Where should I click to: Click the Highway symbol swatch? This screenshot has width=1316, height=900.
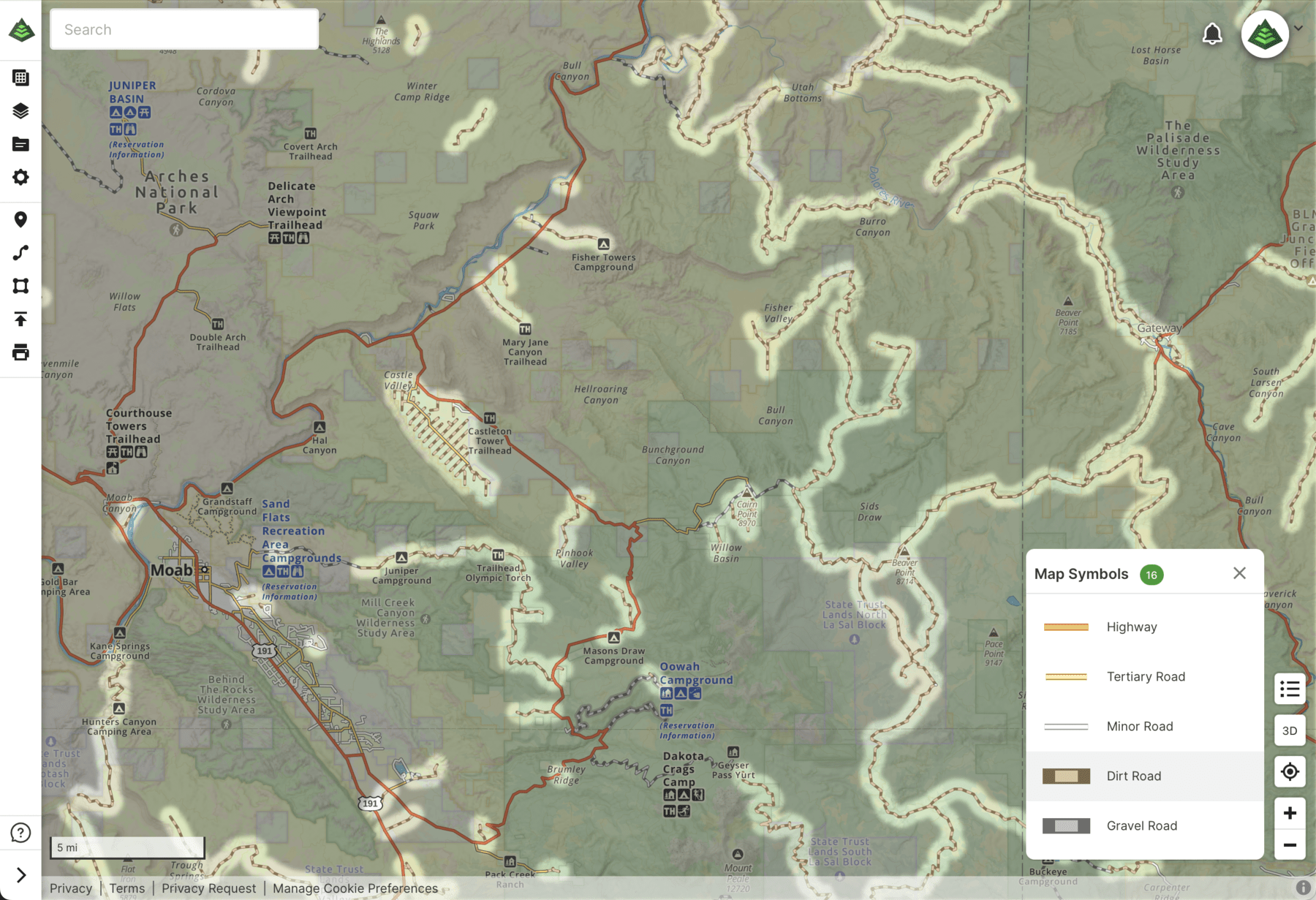click(x=1066, y=627)
